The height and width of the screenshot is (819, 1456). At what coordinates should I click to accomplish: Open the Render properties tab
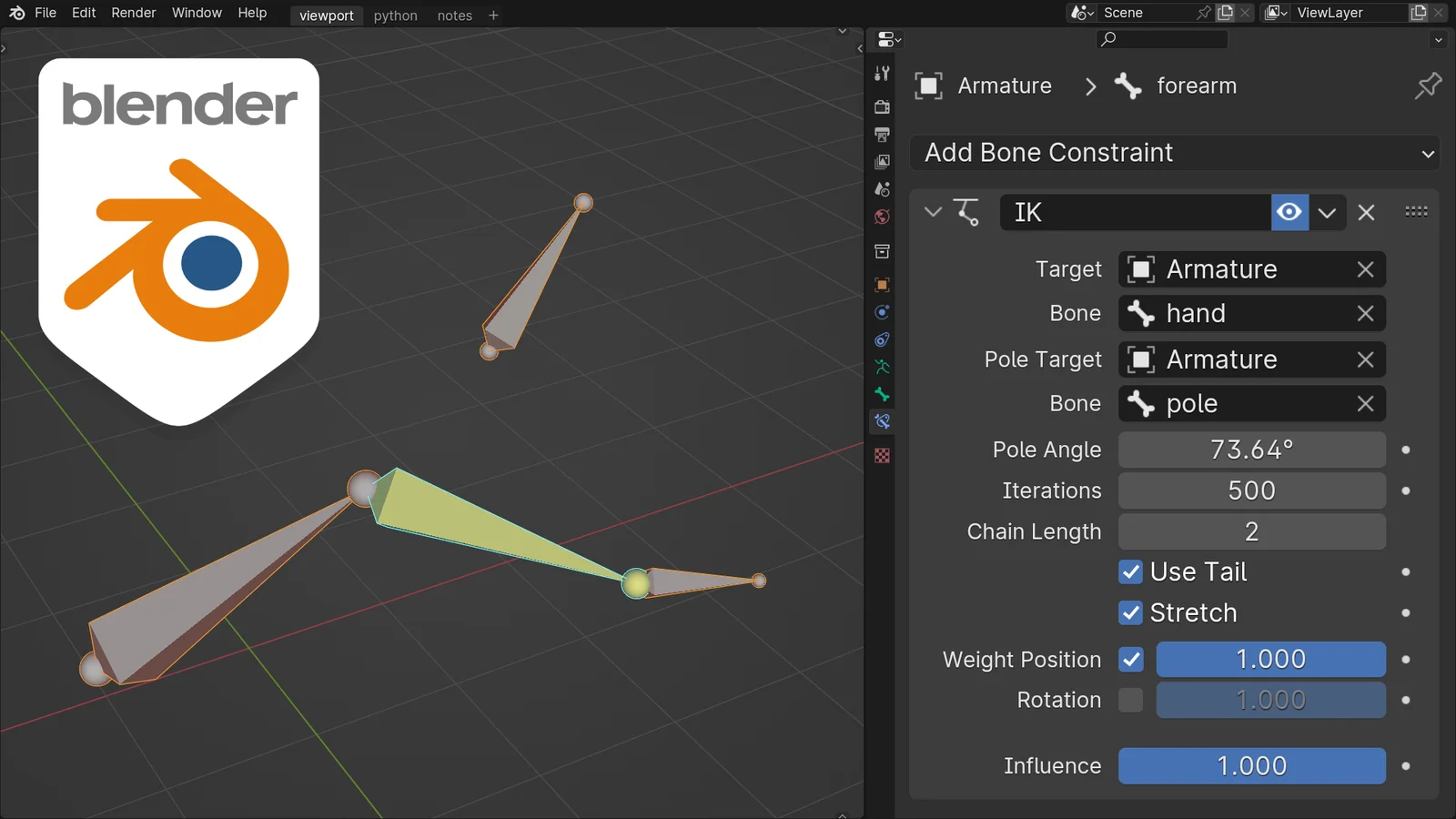click(x=882, y=107)
